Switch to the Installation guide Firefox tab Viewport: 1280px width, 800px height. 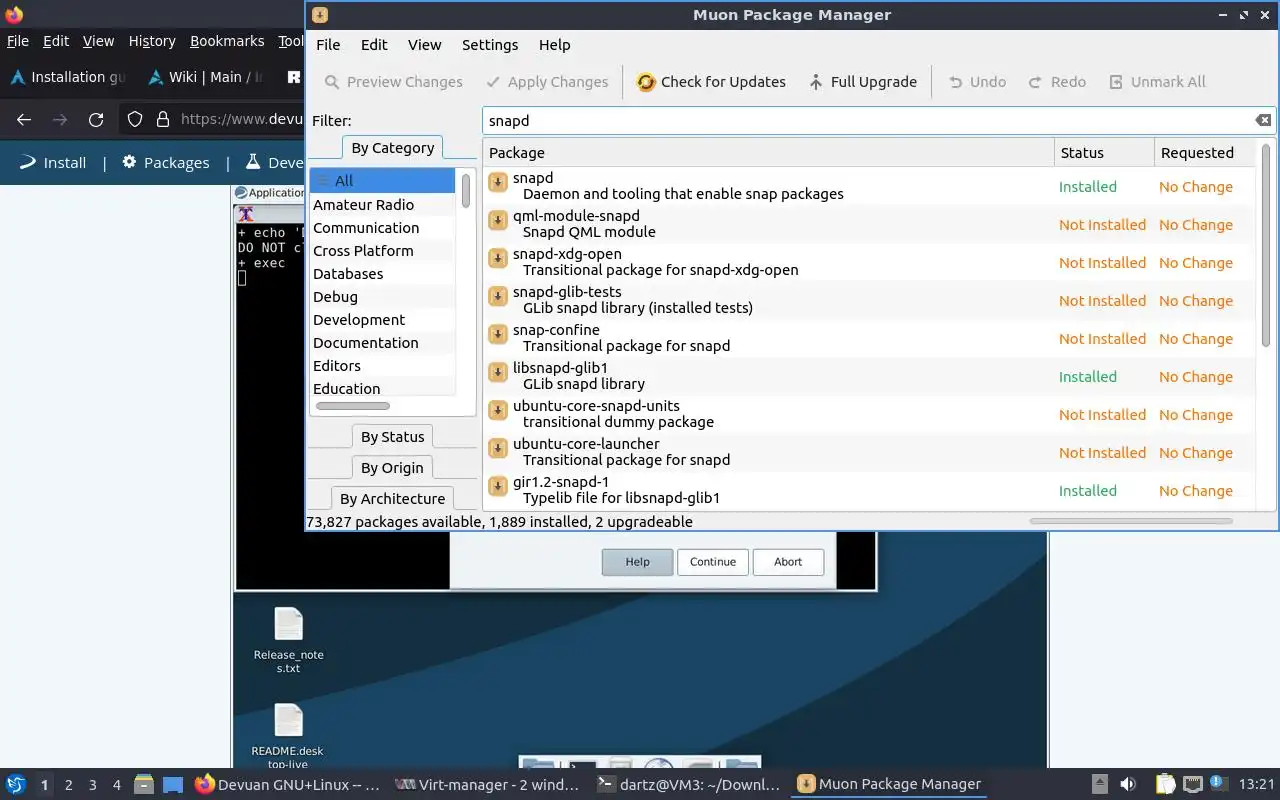(x=68, y=77)
